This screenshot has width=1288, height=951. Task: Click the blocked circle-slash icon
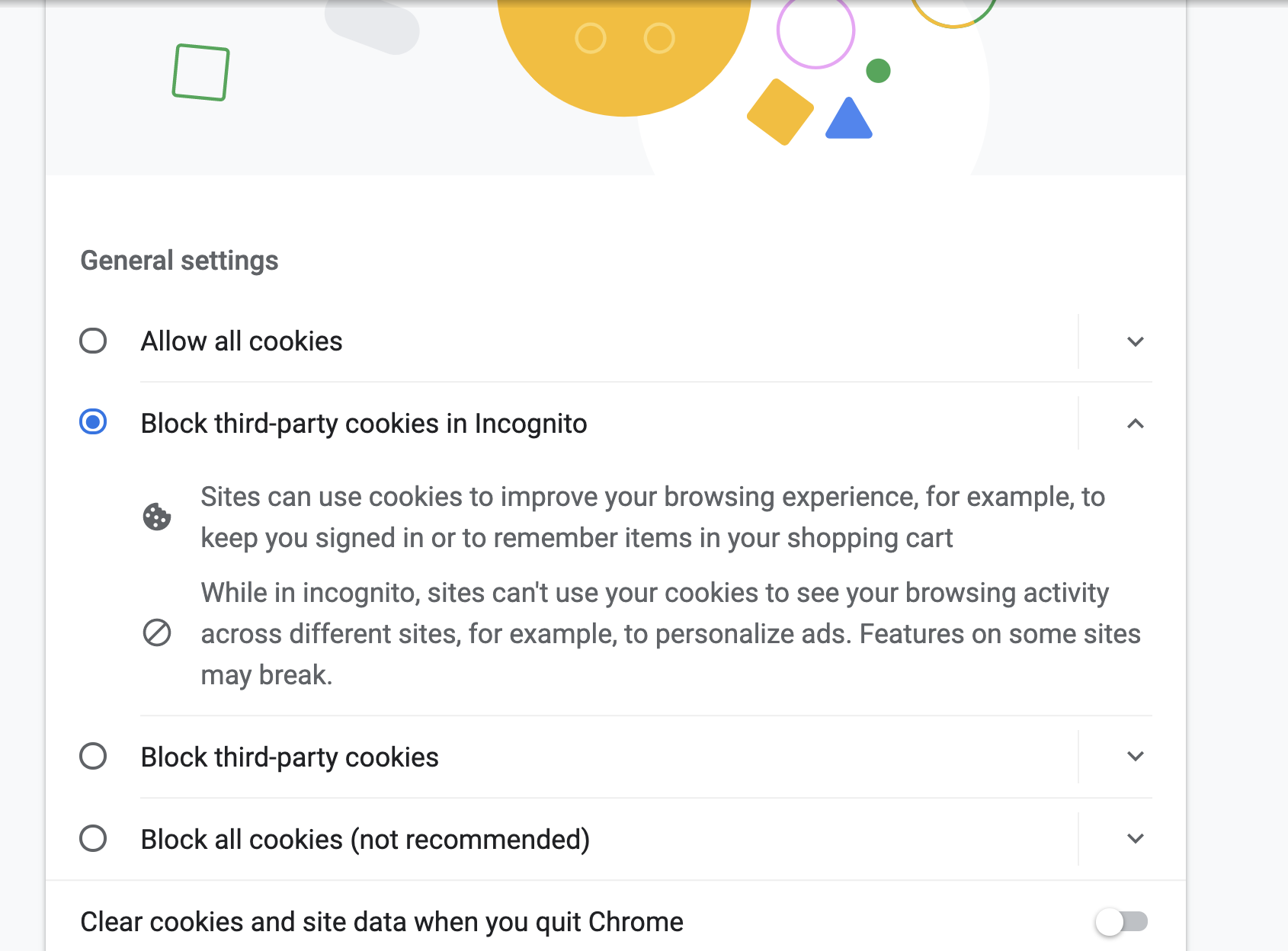[157, 632]
